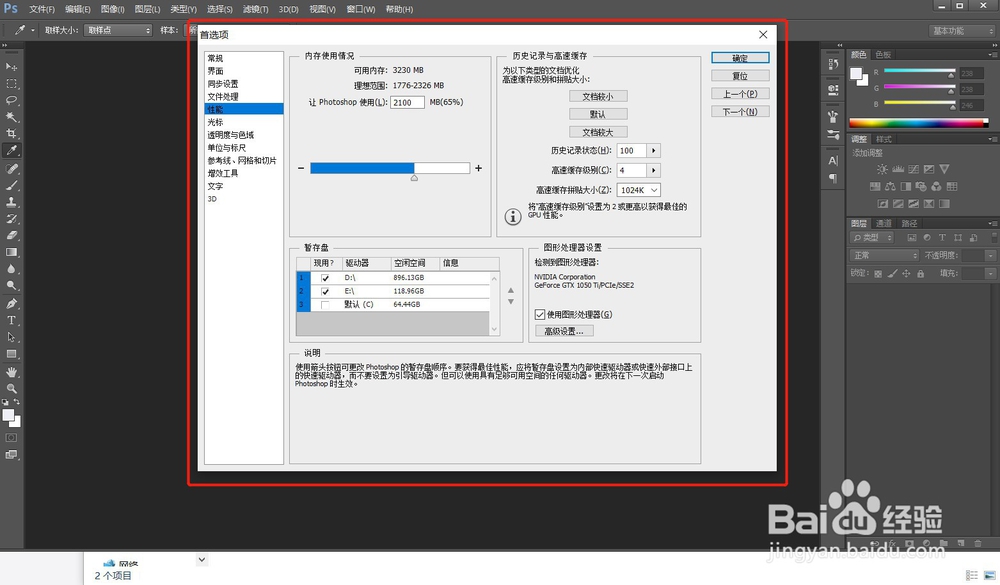The height and width of the screenshot is (585, 1000).
Task: Select the Zoom tool
Action: [x=11, y=388]
